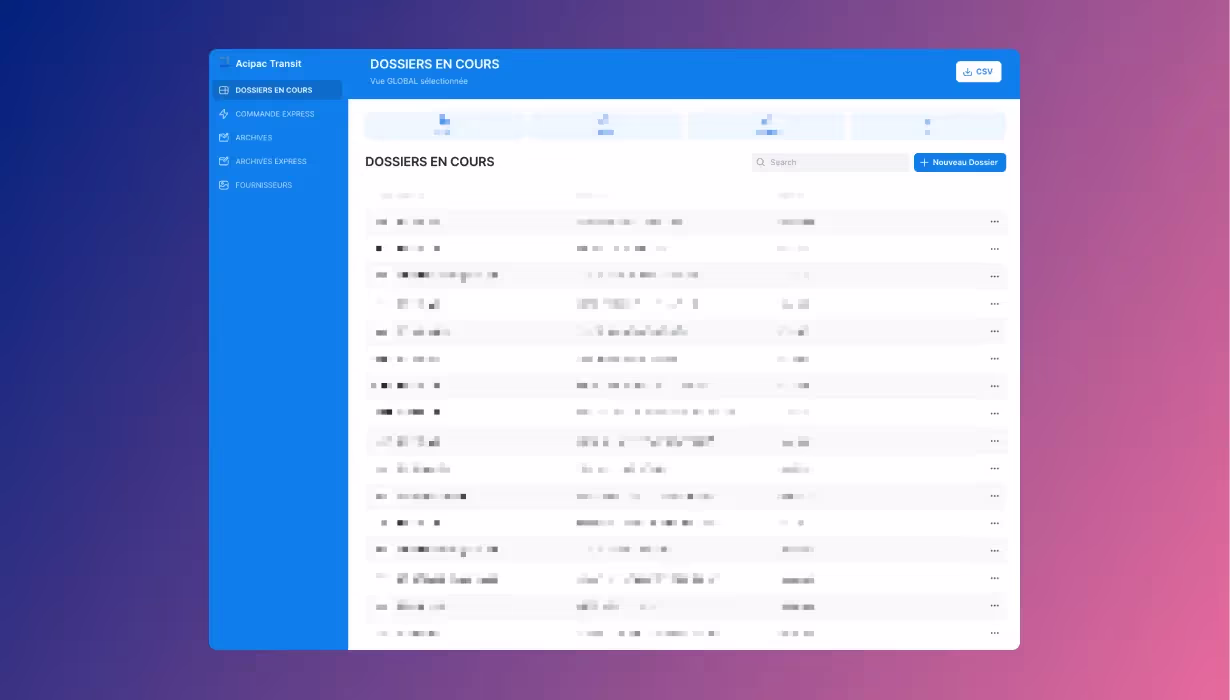The width and height of the screenshot is (1230, 700).
Task: Focus the Search input field
Action: point(835,162)
